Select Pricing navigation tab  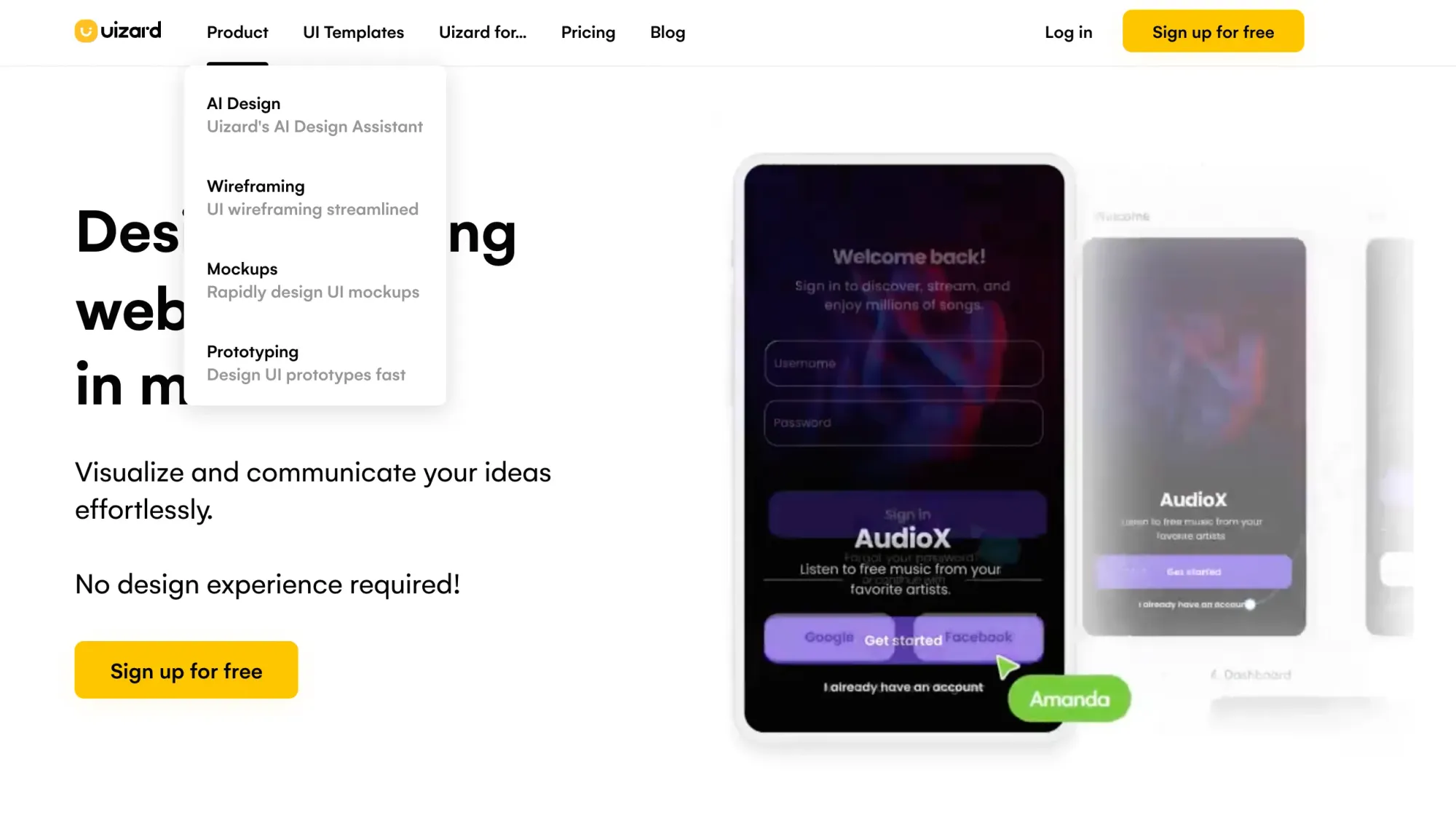(588, 32)
